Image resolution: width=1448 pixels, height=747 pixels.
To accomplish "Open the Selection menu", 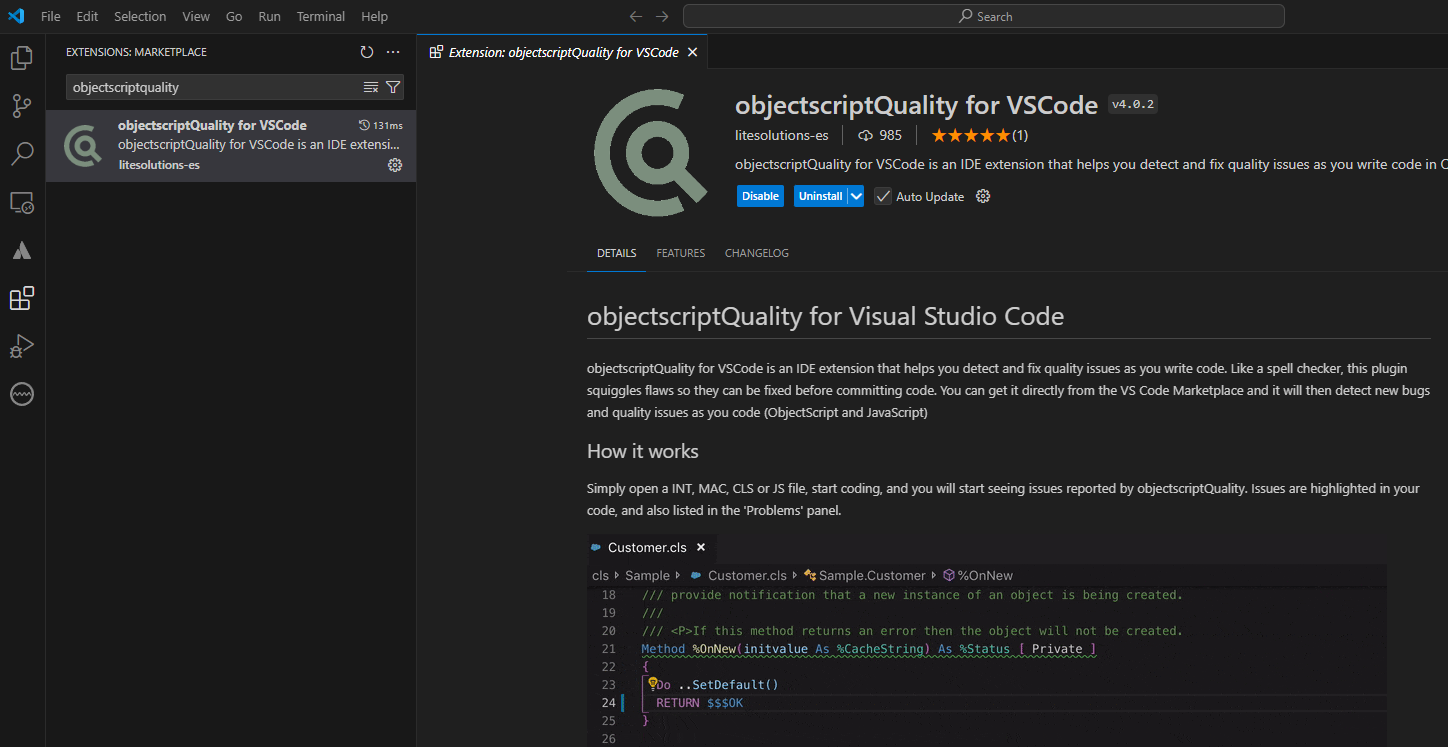I will pyautogui.click(x=140, y=16).
